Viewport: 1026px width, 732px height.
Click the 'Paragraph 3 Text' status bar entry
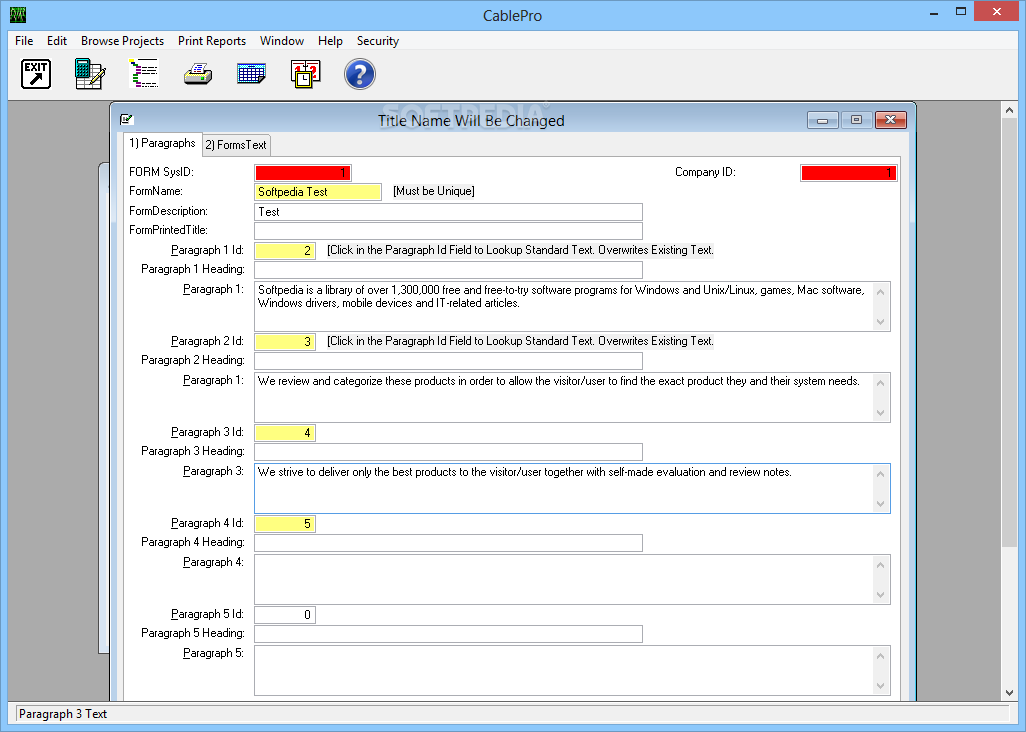(x=63, y=714)
